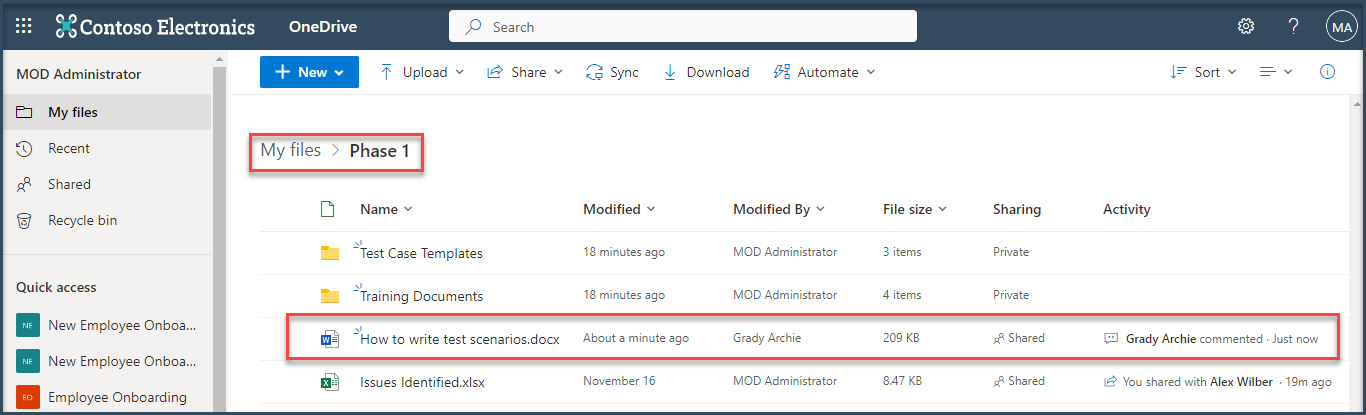
Task: Click the Help question mark icon
Action: point(1293,26)
